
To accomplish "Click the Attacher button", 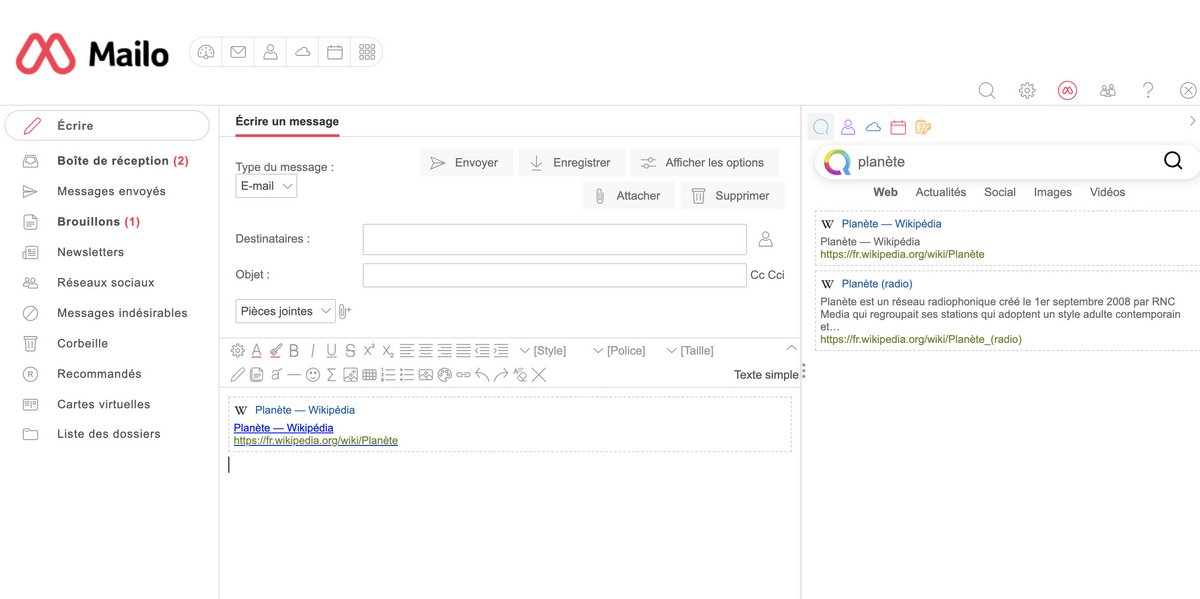I will pyautogui.click(x=628, y=196).
